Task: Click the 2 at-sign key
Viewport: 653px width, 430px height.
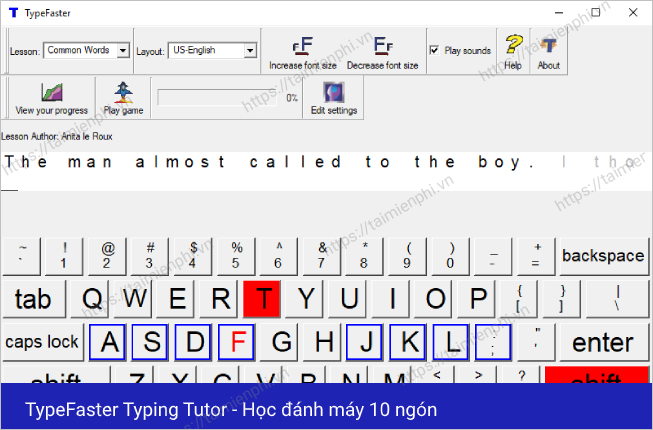Action: (107, 256)
